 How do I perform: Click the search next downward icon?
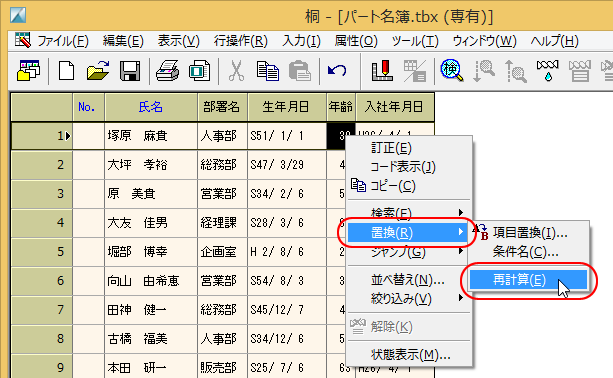pyautogui.click(x=484, y=71)
